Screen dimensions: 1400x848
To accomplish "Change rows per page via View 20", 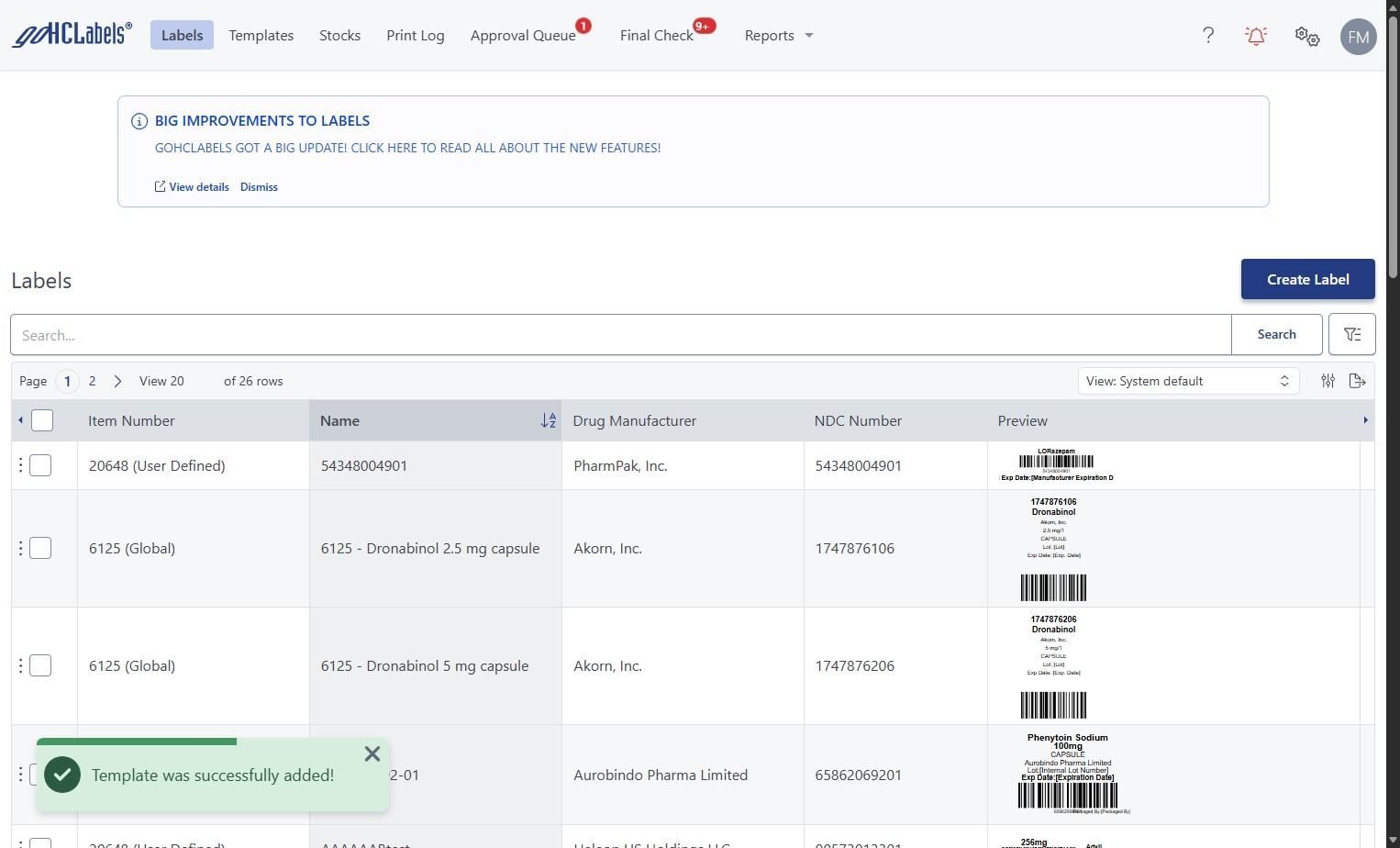I will coord(161,381).
